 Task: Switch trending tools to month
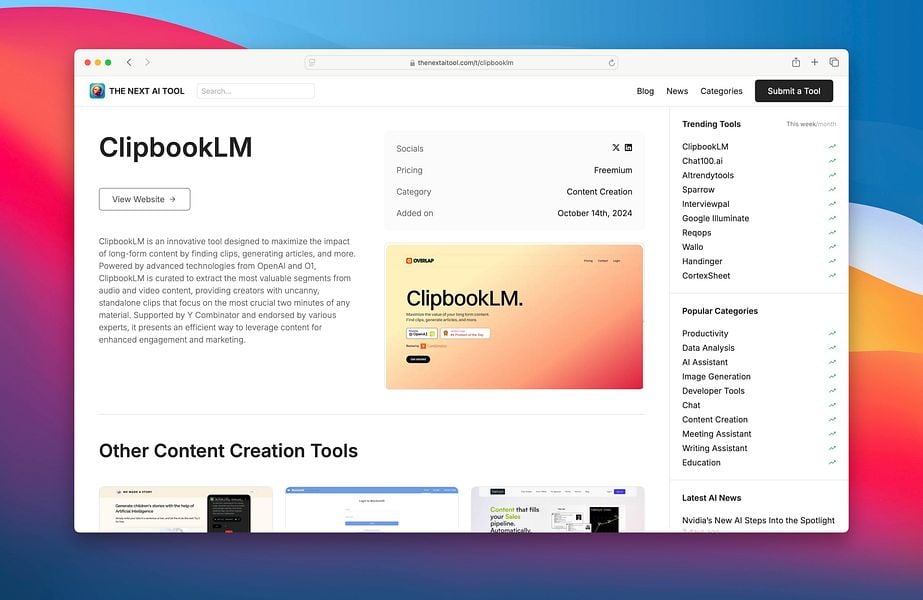(827, 124)
